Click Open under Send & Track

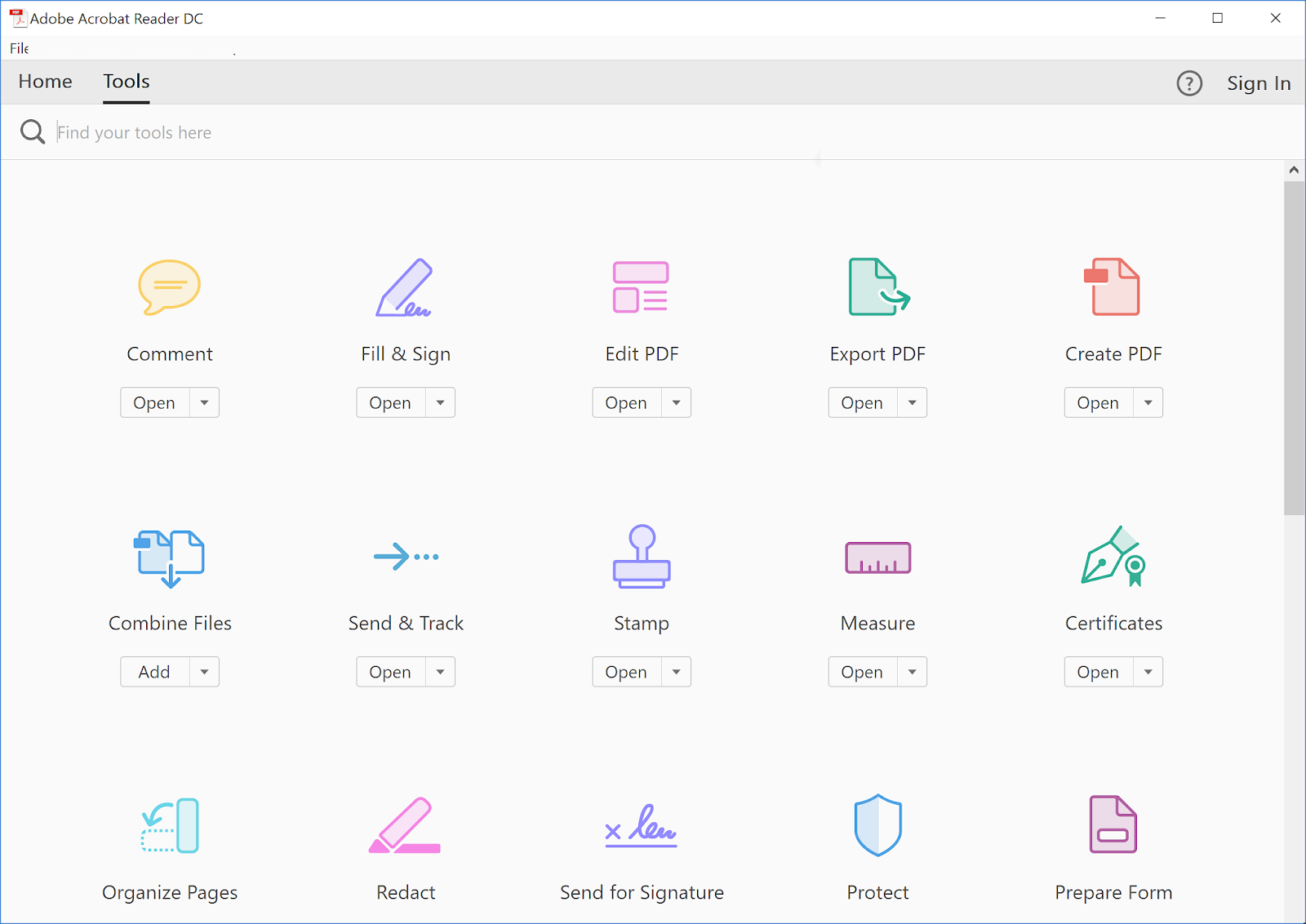391,672
